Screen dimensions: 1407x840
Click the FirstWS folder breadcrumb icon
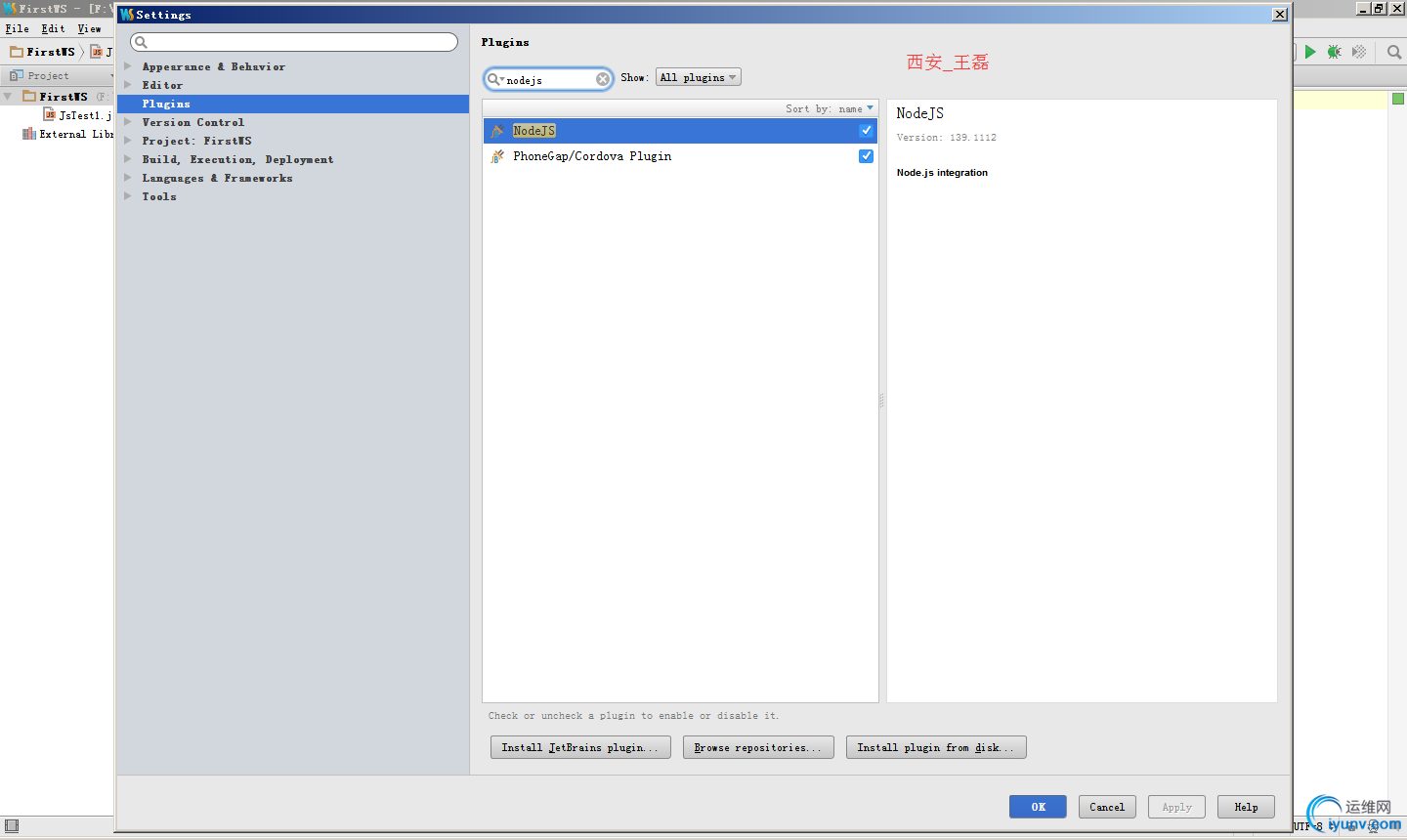(x=17, y=52)
